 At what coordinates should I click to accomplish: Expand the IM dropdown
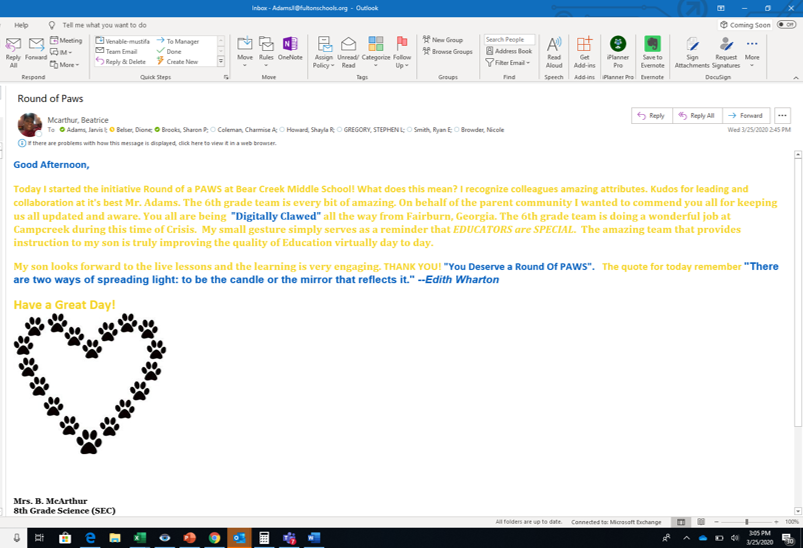61,52
